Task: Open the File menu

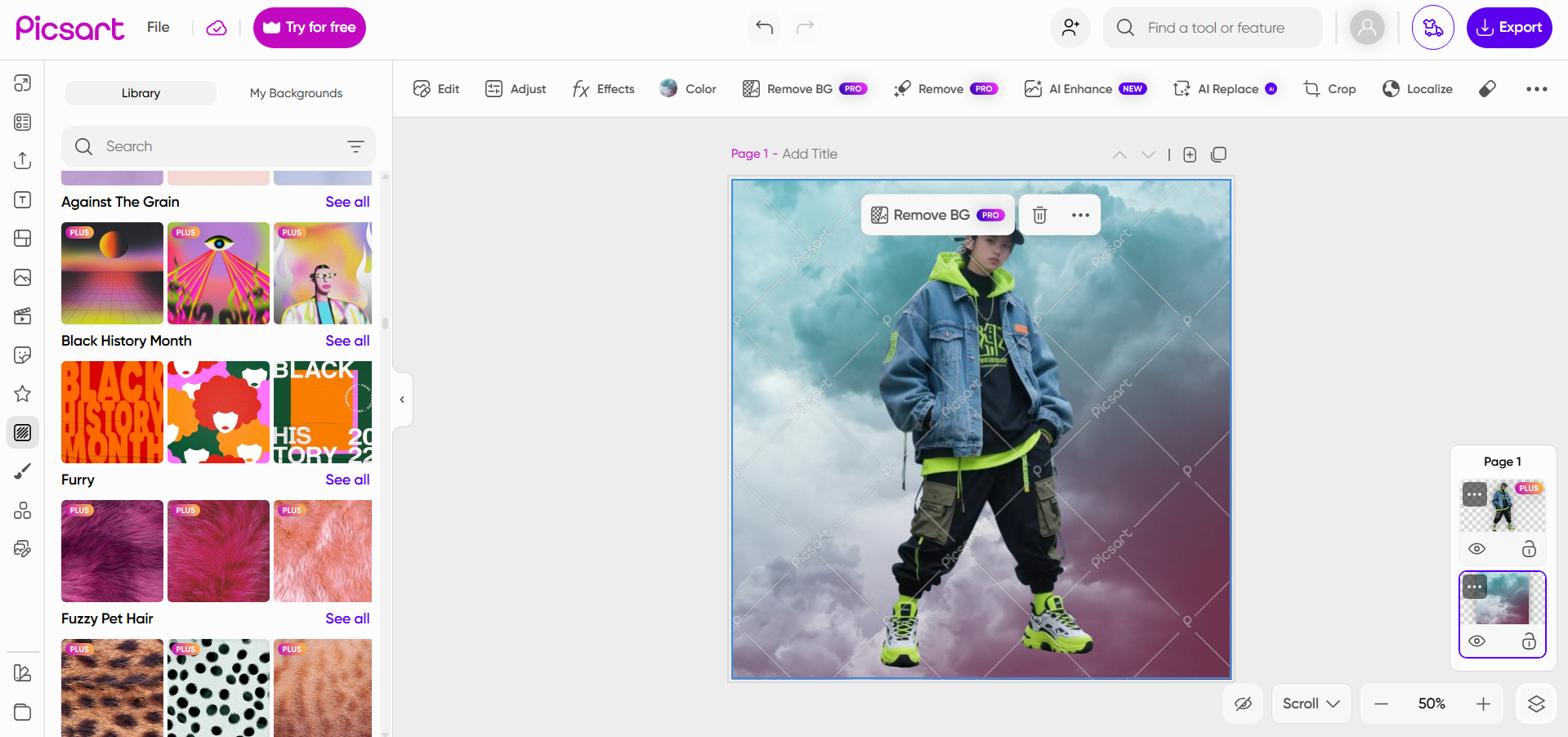Action: pos(157,27)
